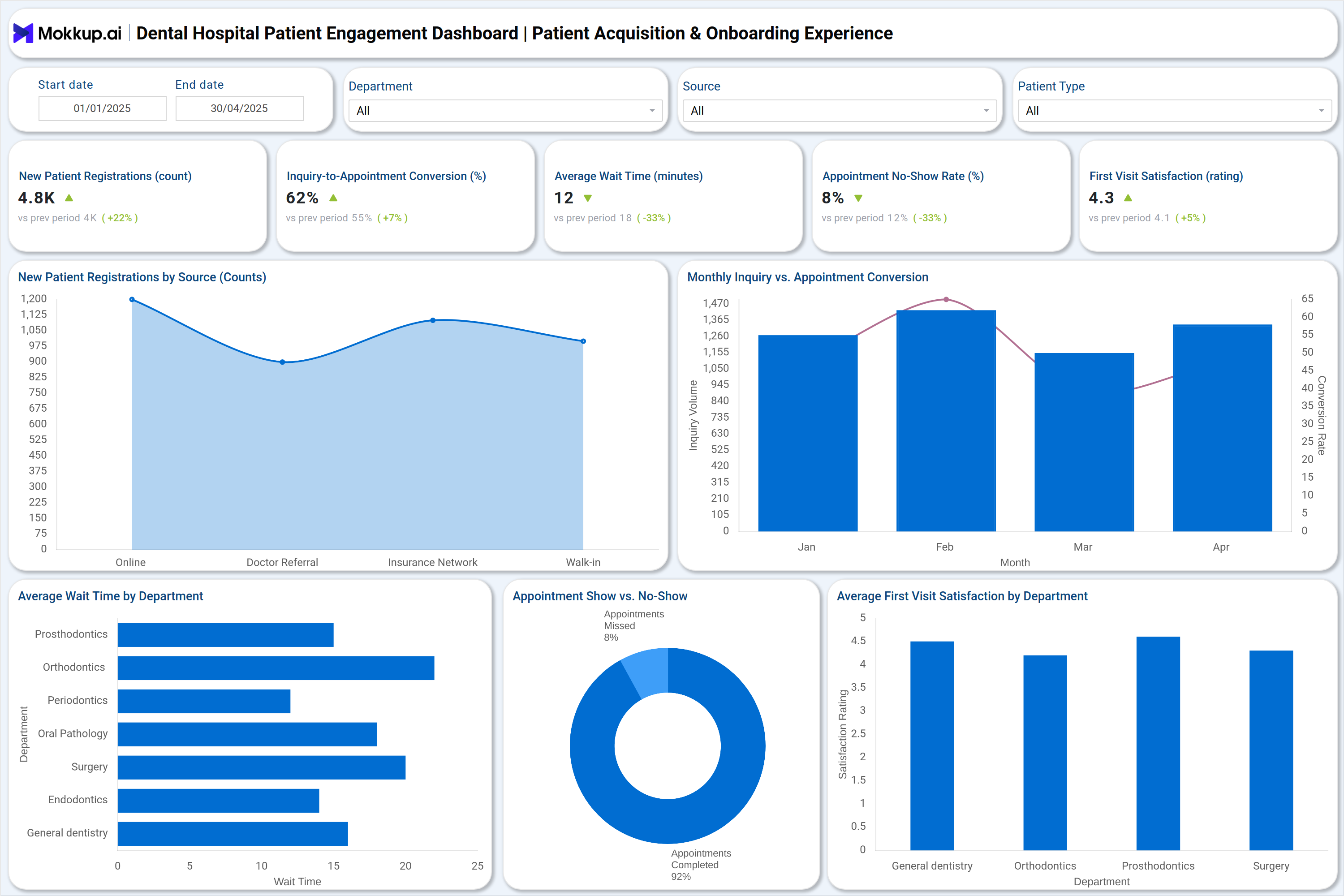Click the down arrow next to 8% no-show
The image size is (1344, 896).
858,198
